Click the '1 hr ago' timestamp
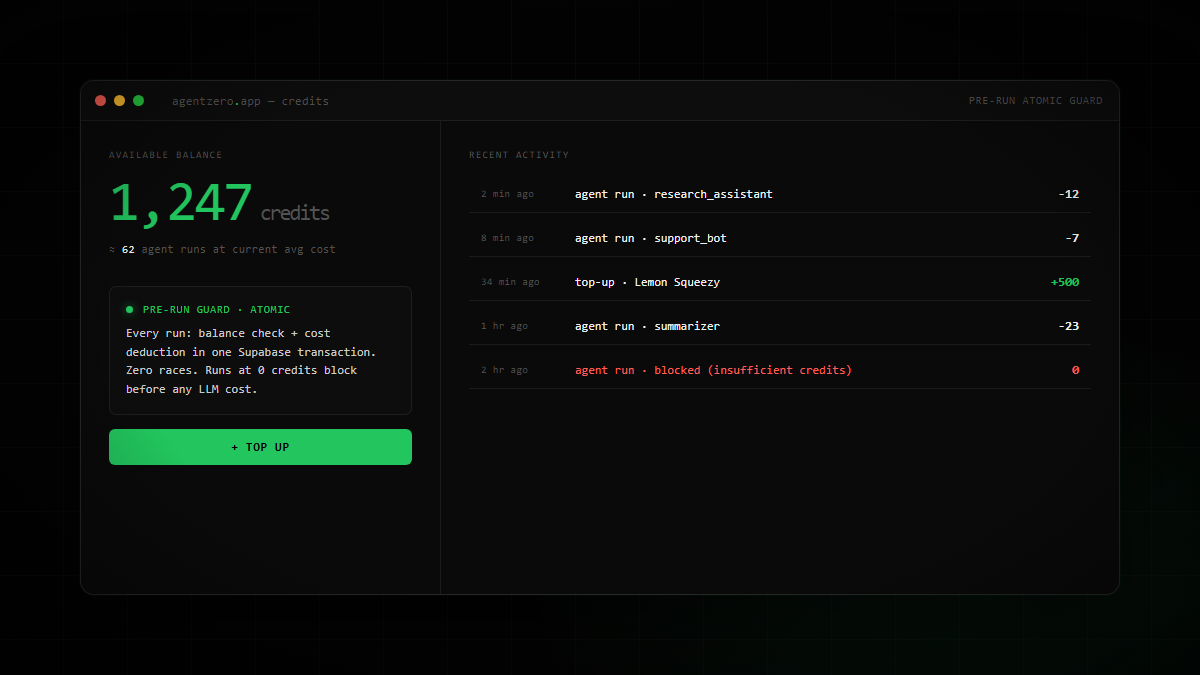This screenshot has width=1200, height=675. click(x=504, y=326)
